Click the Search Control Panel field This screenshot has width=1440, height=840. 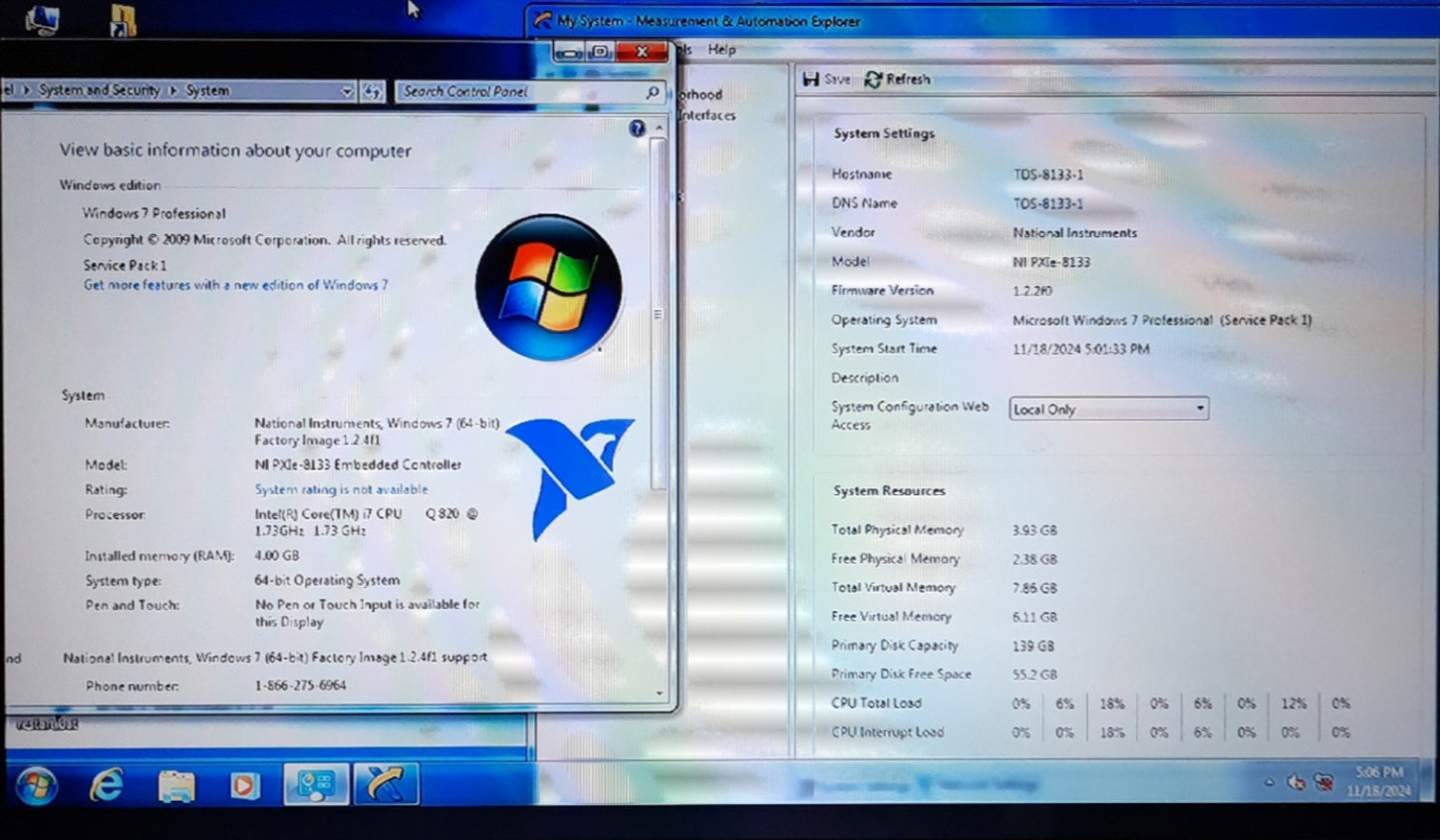(x=518, y=92)
